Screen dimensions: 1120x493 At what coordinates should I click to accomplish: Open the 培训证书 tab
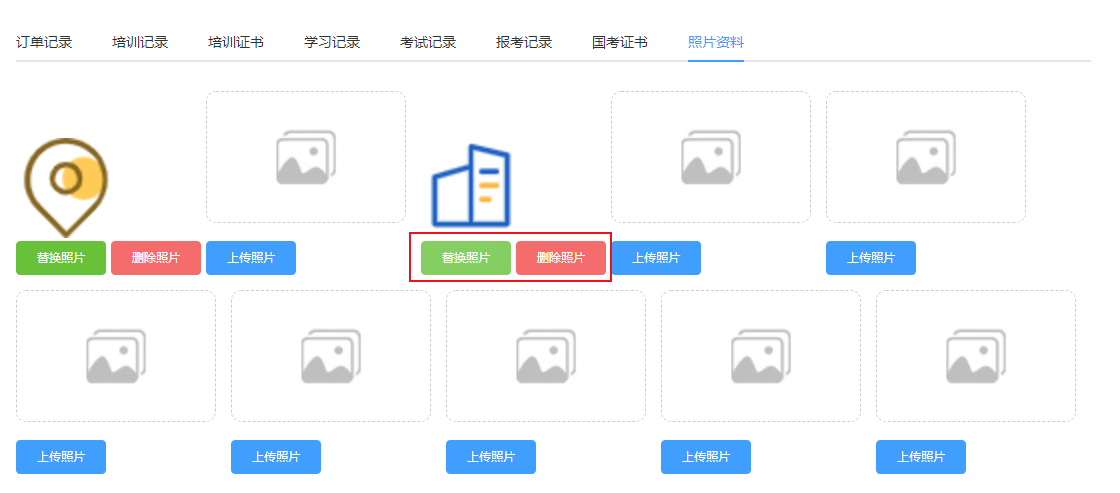[236, 42]
